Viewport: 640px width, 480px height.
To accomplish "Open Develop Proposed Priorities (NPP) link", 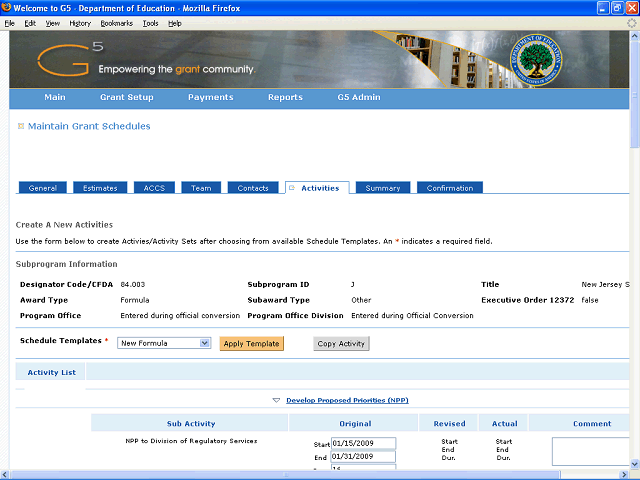I will [x=347, y=400].
